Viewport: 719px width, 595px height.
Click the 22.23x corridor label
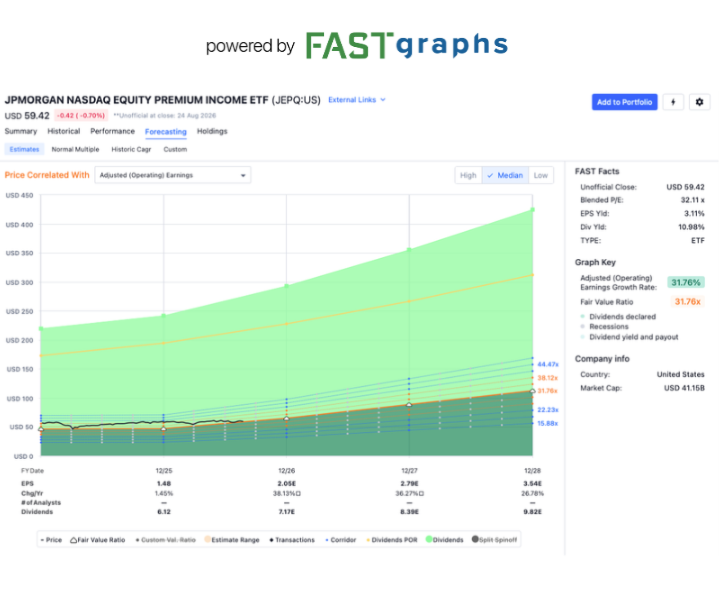pyautogui.click(x=548, y=410)
